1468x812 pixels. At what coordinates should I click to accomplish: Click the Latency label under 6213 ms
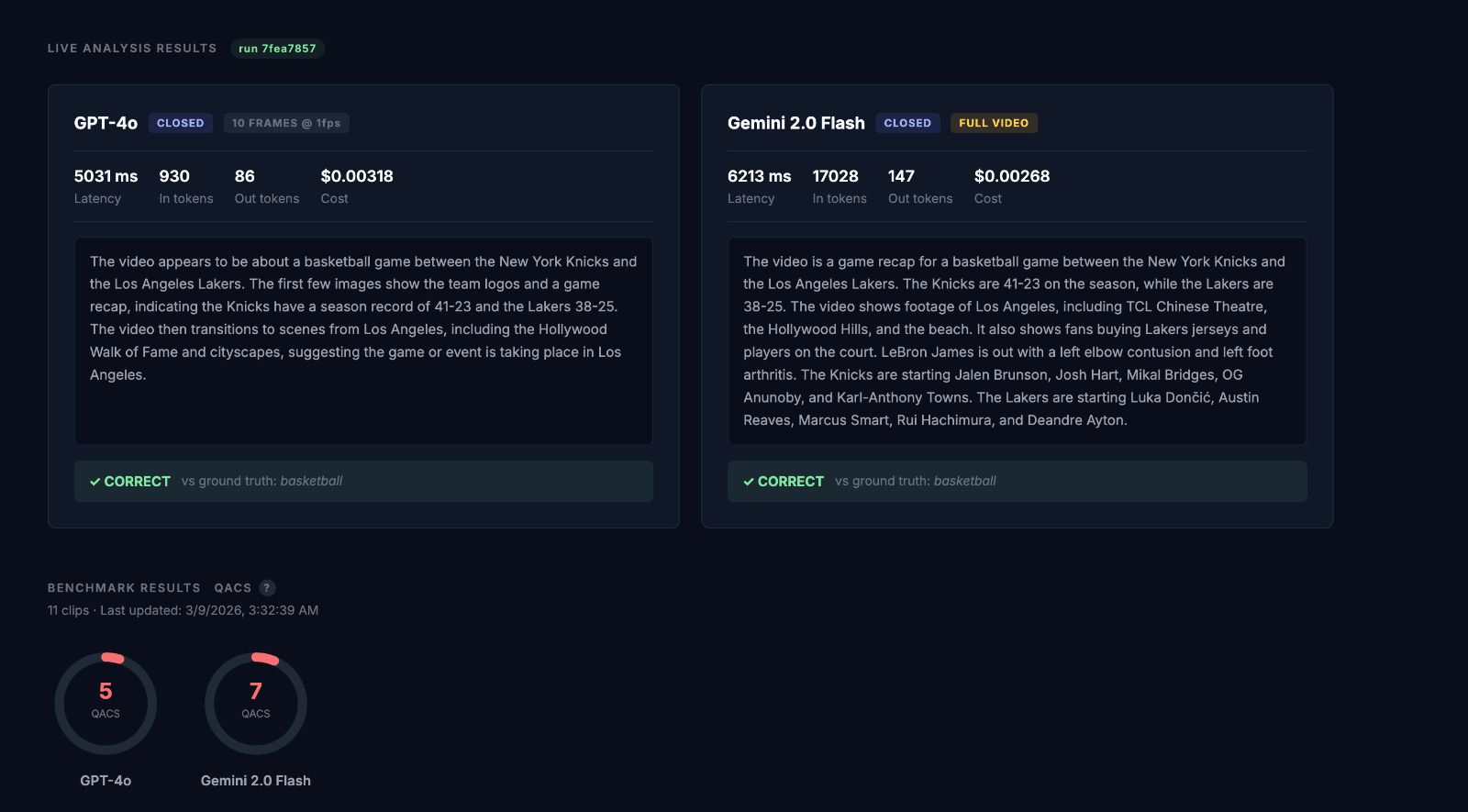click(x=751, y=198)
